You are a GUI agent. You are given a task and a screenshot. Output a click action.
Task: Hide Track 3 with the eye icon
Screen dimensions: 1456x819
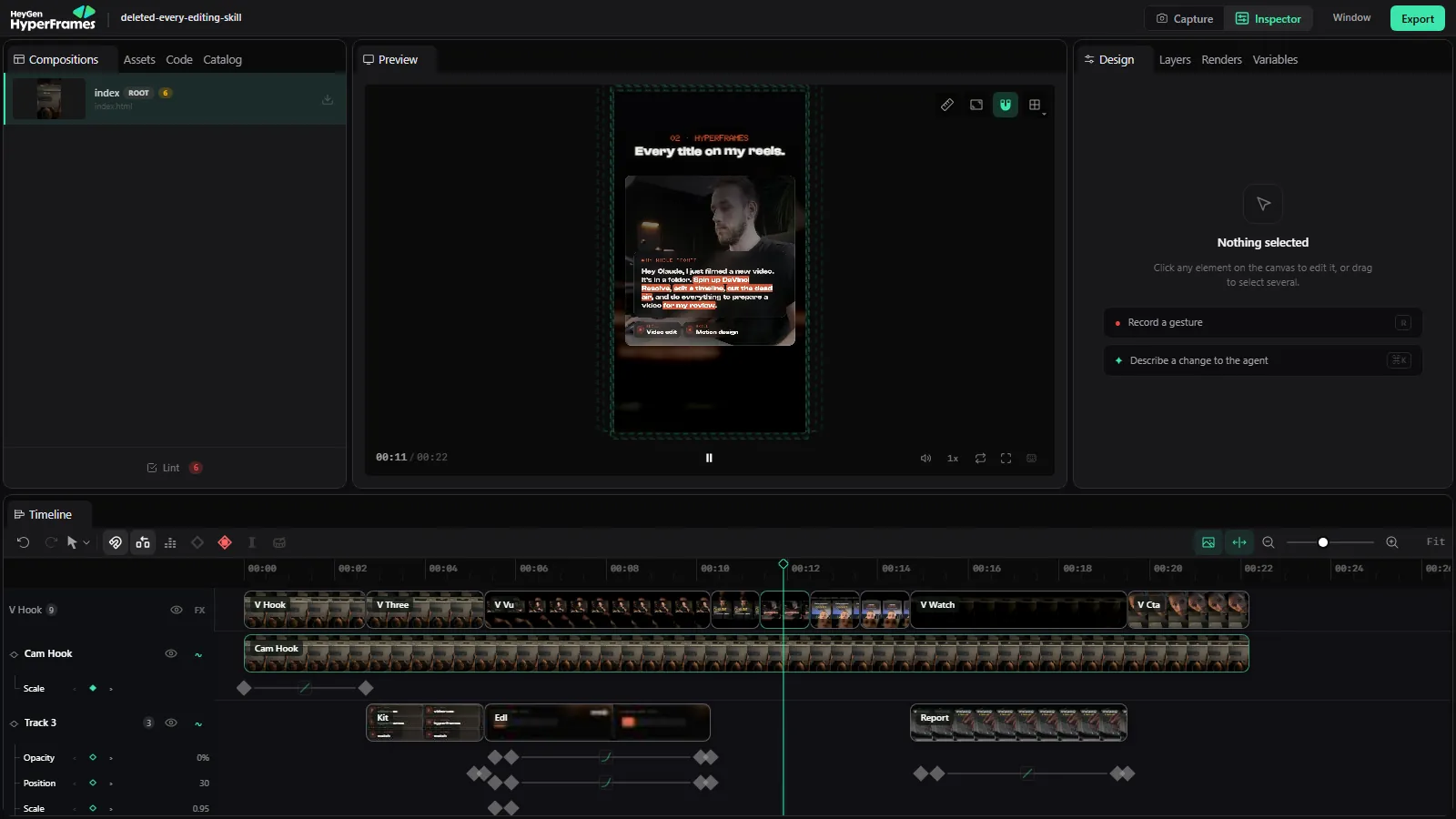click(x=171, y=723)
